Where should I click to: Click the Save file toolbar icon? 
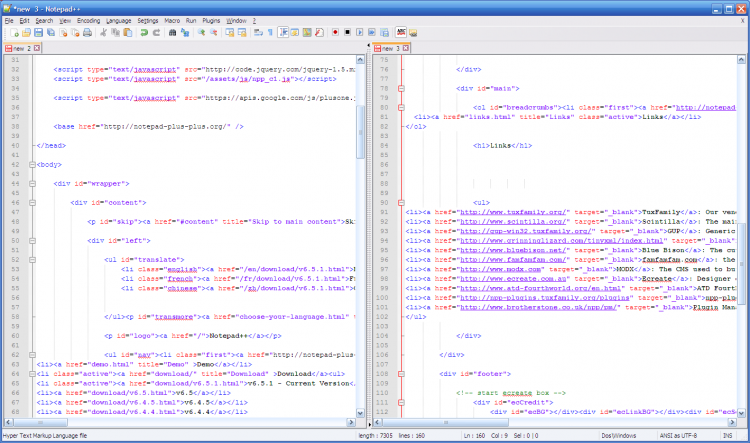(x=36, y=33)
